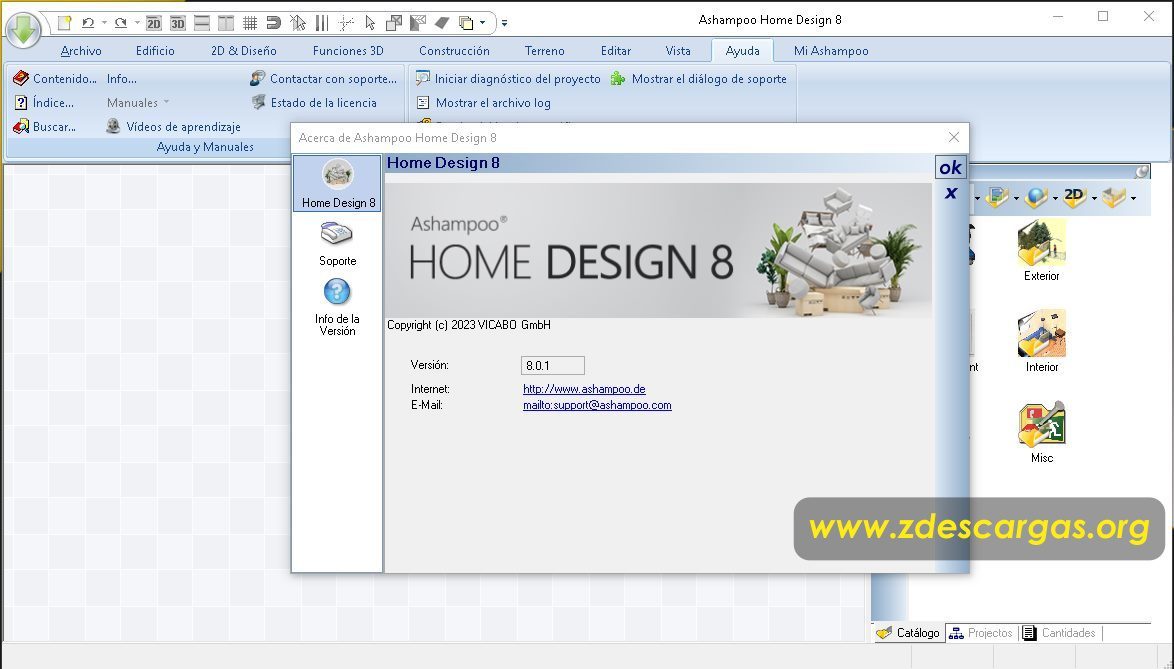Image resolution: width=1174 pixels, height=669 pixels.
Task: Open Buscar help search
Action: click(45, 126)
